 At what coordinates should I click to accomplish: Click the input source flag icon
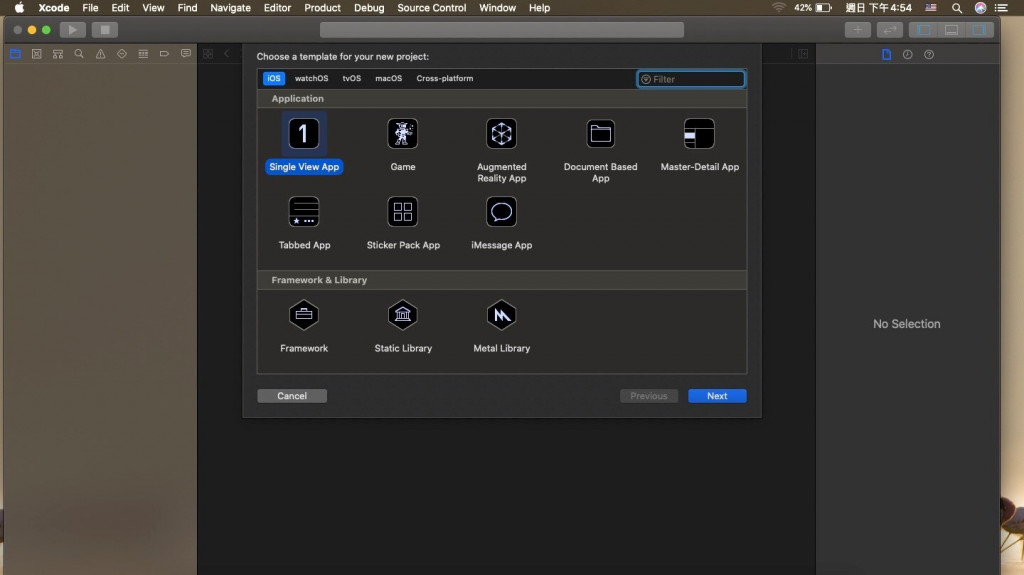click(x=931, y=8)
